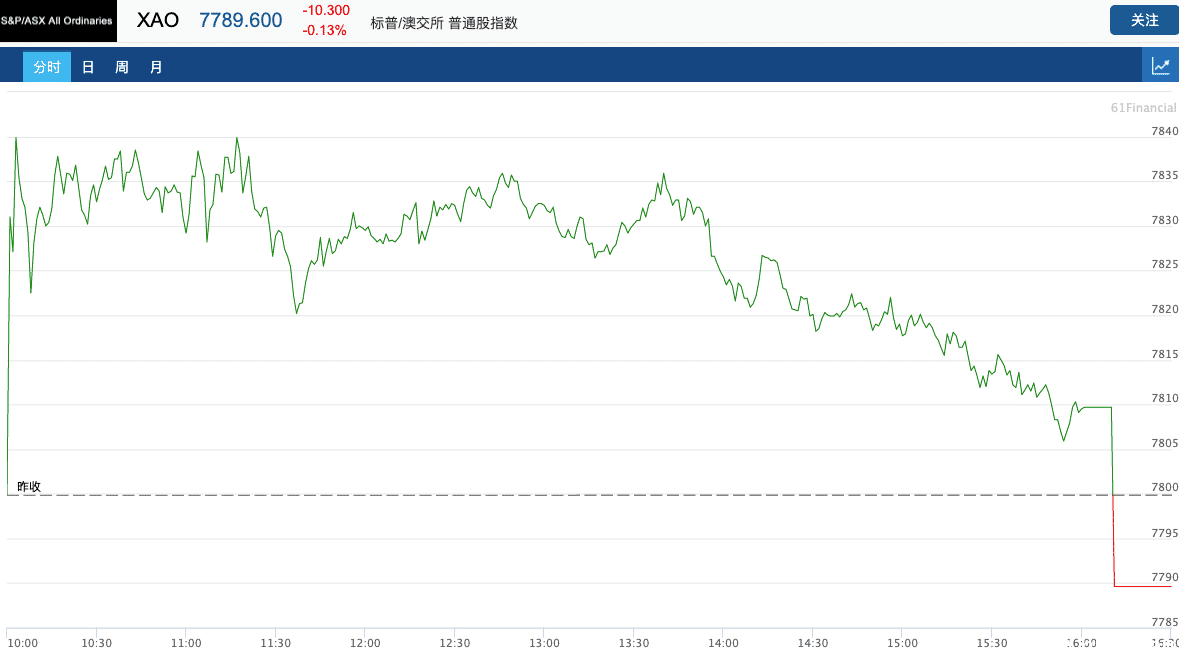Click the 昨收 previous close label
The image size is (1179, 657).
click(29, 486)
